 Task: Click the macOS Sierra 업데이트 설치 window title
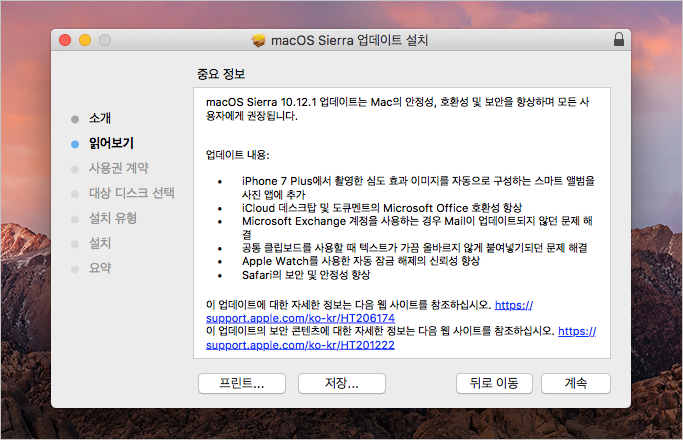pos(349,41)
